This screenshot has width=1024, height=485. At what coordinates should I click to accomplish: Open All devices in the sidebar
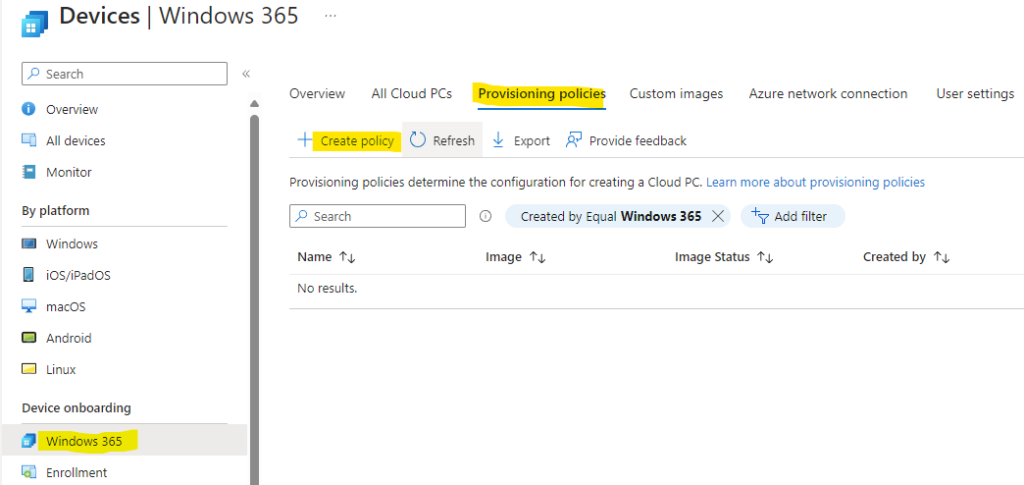(75, 140)
